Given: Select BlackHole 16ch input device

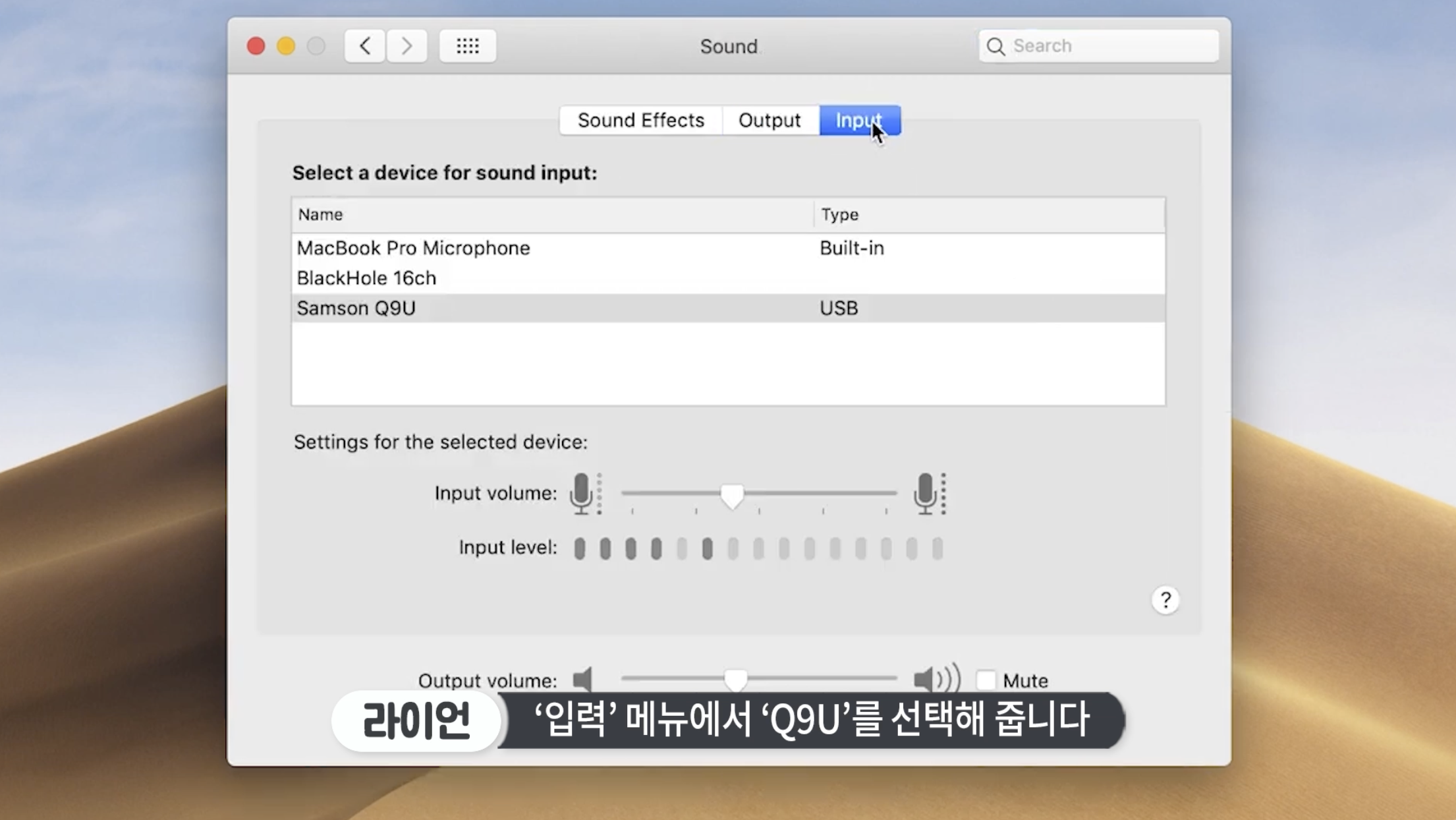Looking at the screenshot, I should (366, 278).
